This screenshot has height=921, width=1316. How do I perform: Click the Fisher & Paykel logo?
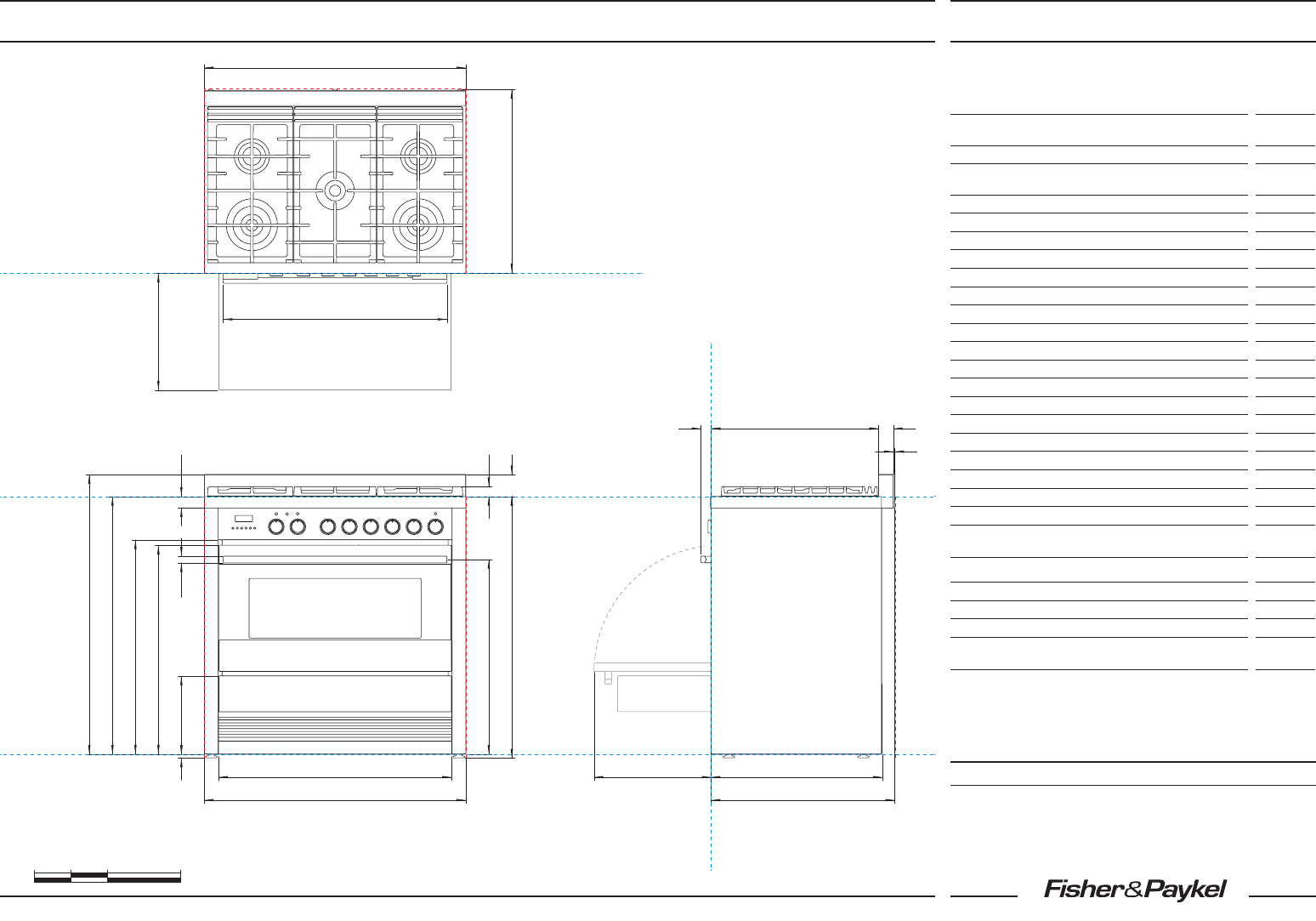(x=1134, y=890)
